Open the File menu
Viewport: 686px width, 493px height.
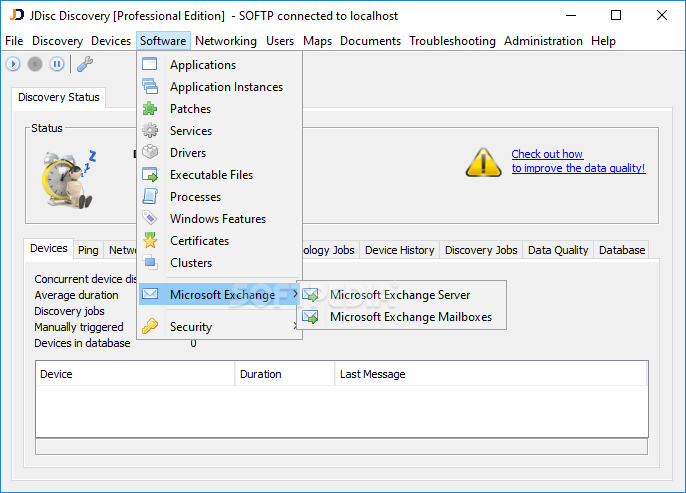tap(14, 41)
